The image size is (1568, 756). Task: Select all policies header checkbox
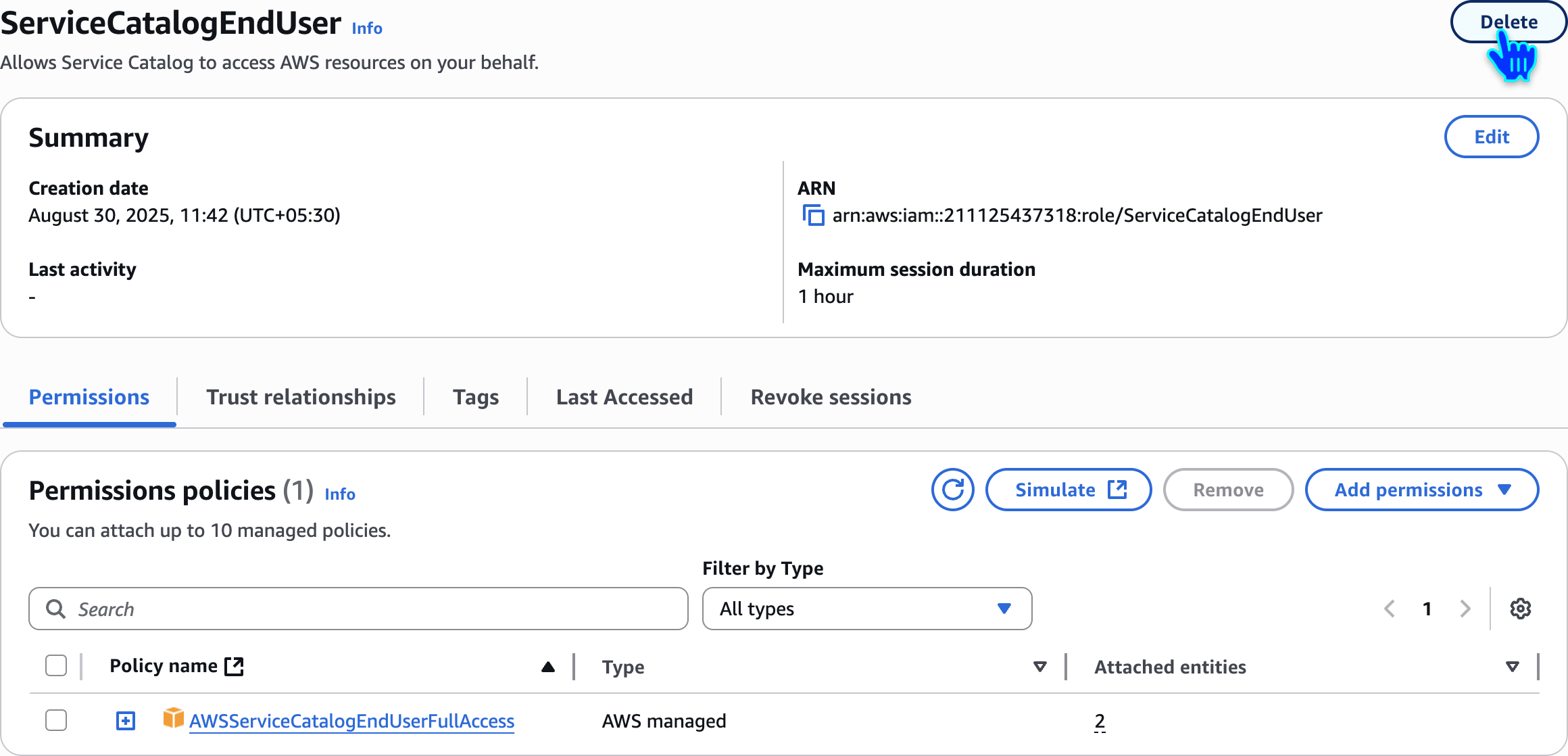point(56,666)
